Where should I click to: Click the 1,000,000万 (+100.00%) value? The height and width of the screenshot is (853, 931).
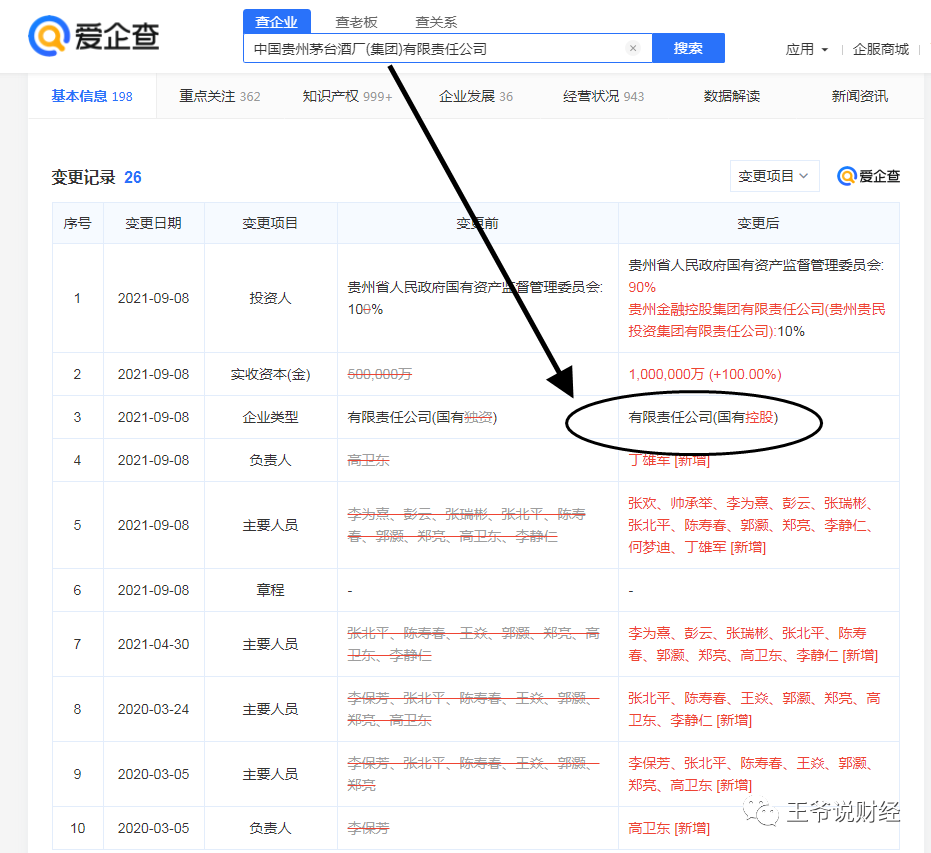pos(705,375)
